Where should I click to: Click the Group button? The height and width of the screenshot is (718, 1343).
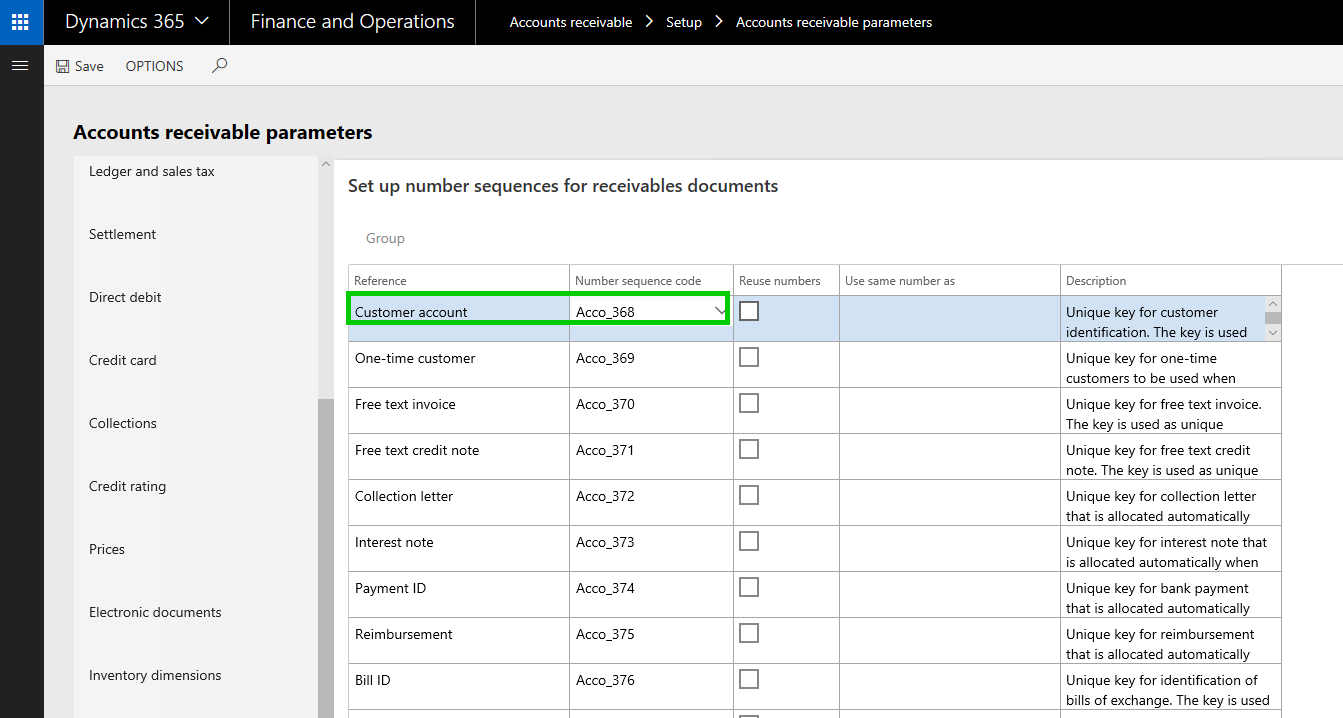coord(385,238)
